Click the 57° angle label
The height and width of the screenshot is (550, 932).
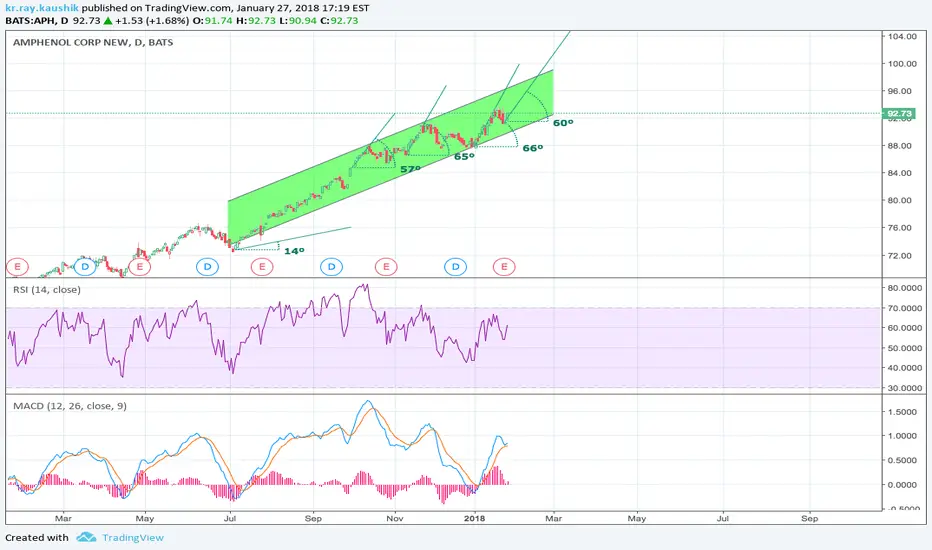click(411, 169)
